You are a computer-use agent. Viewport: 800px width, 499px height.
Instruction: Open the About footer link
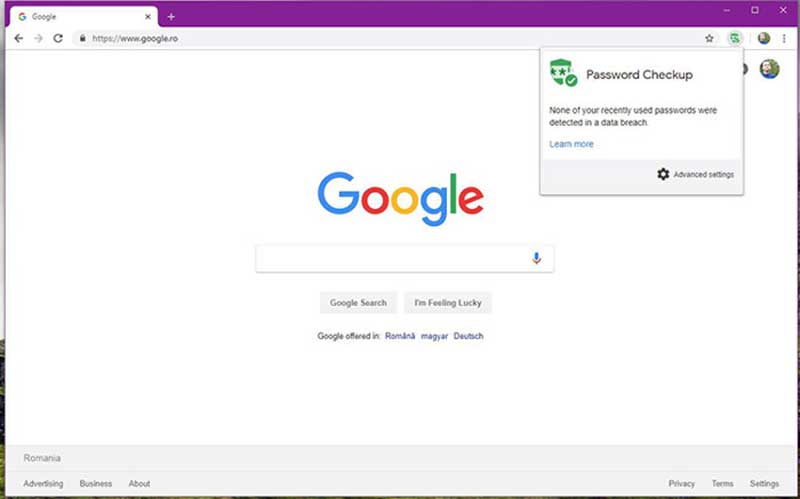(x=139, y=483)
